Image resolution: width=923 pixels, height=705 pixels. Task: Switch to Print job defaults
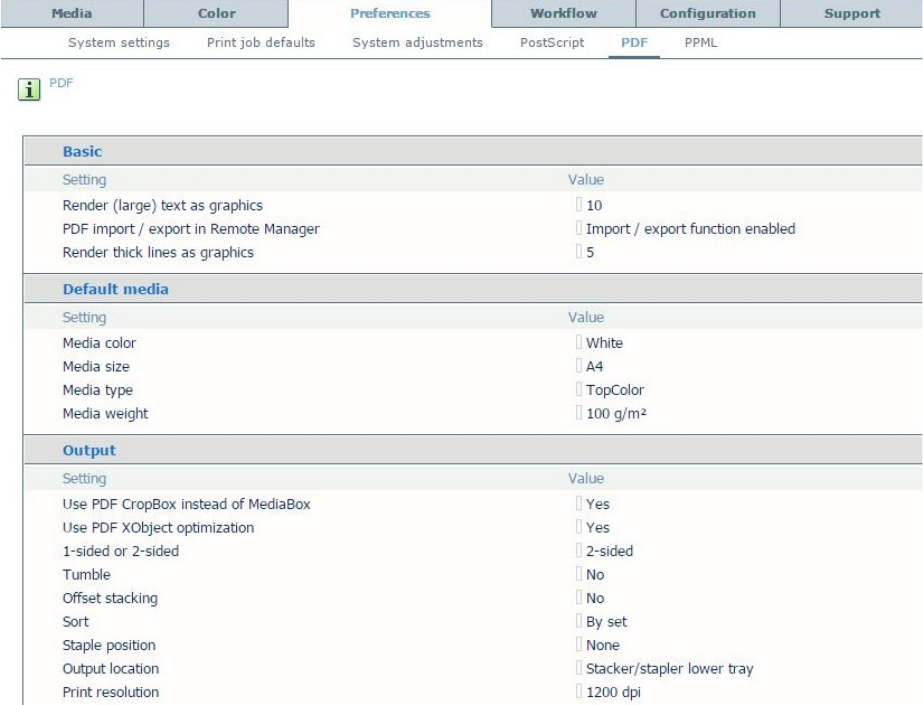[x=261, y=43]
